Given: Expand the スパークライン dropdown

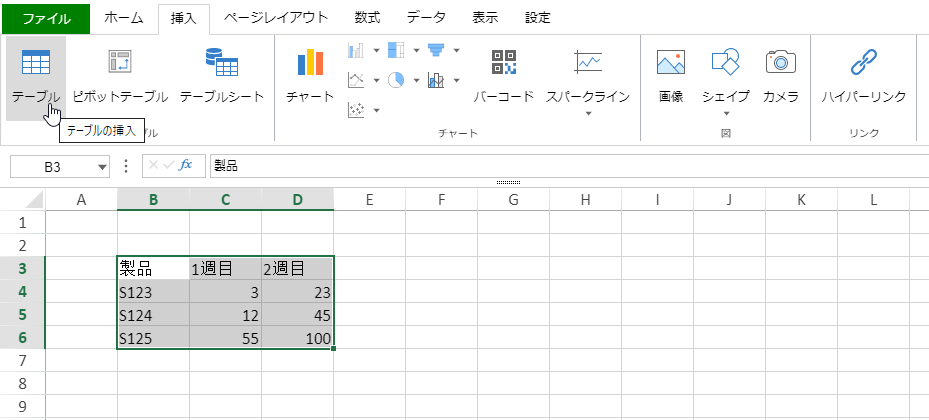Looking at the screenshot, I should [x=588, y=113].
